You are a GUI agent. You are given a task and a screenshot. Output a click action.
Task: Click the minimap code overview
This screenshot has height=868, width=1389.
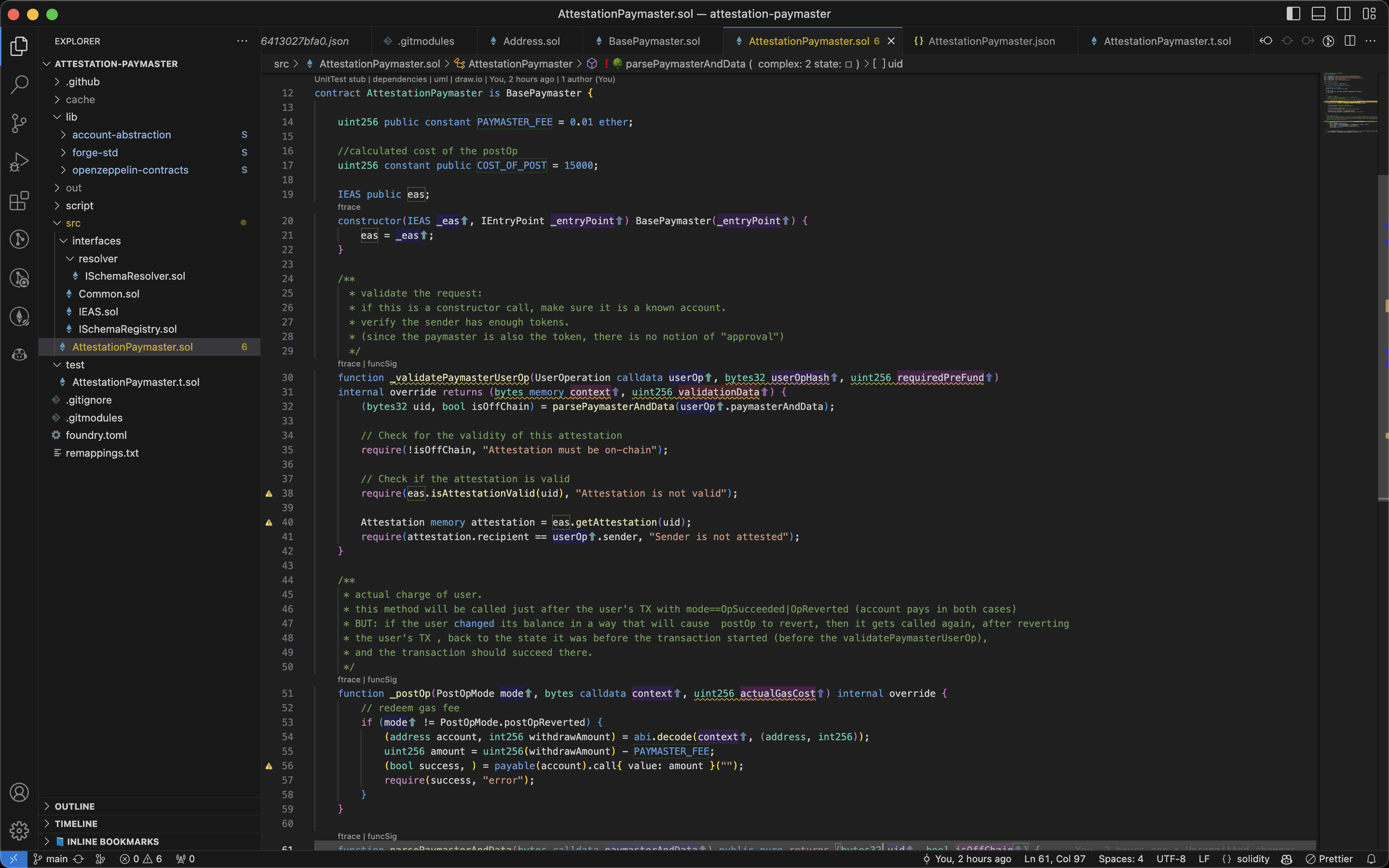[x=1350, y=103]
